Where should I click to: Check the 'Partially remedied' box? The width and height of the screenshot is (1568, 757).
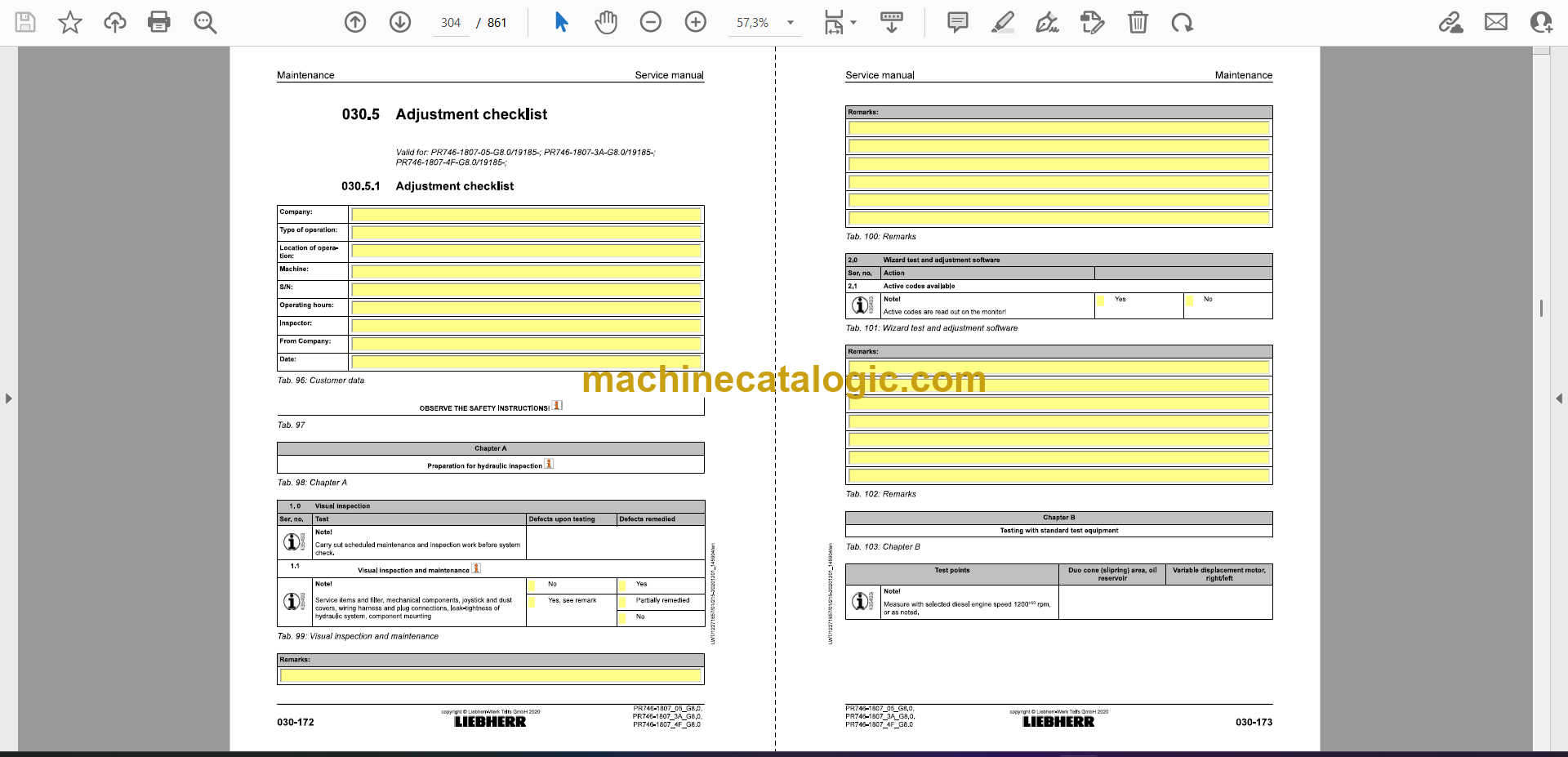click(622, 602)
